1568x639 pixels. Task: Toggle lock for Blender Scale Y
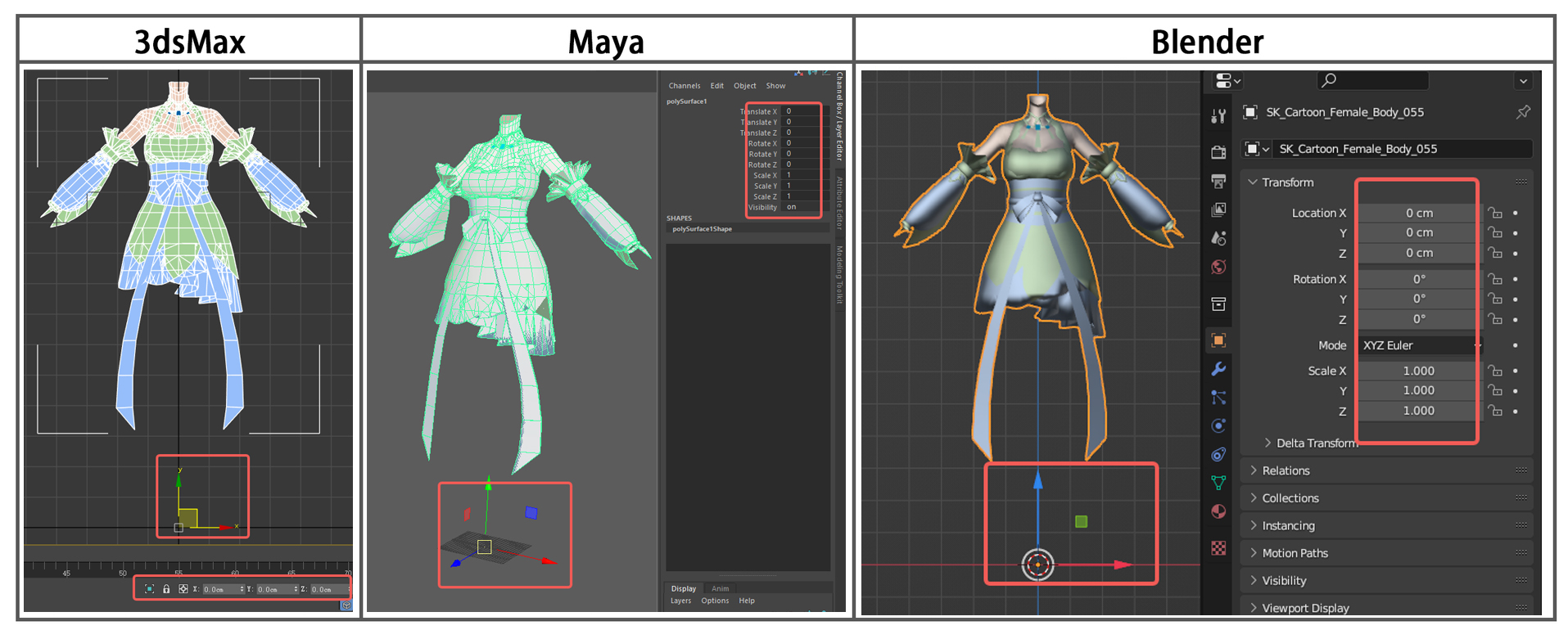[x=1495, y=391]
